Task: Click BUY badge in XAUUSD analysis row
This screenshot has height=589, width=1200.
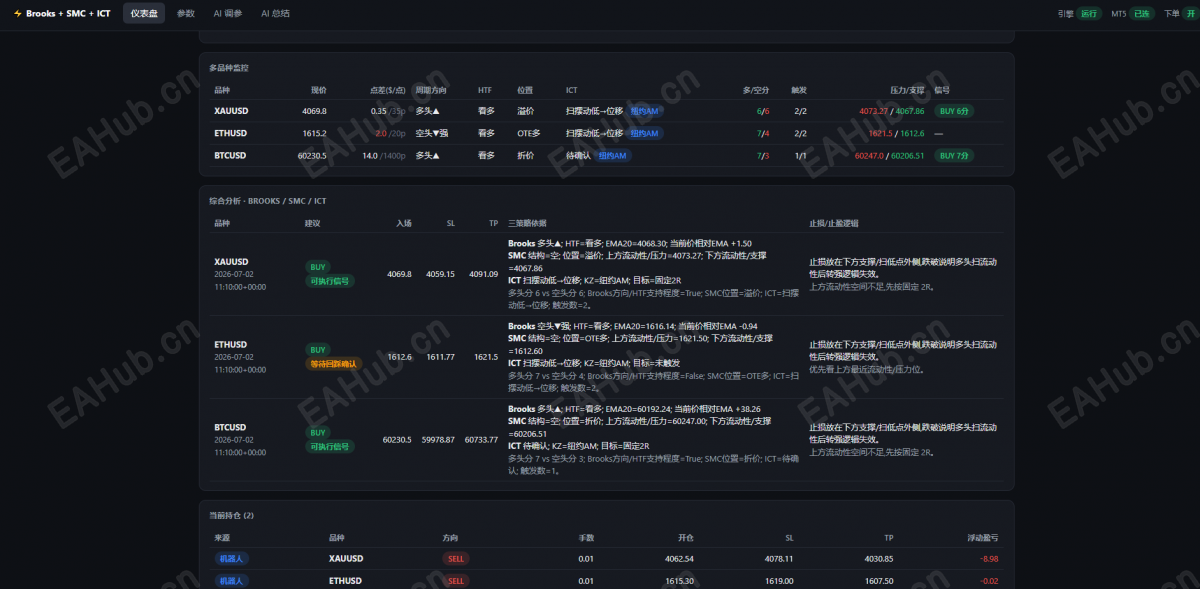Action: point(318,267)
